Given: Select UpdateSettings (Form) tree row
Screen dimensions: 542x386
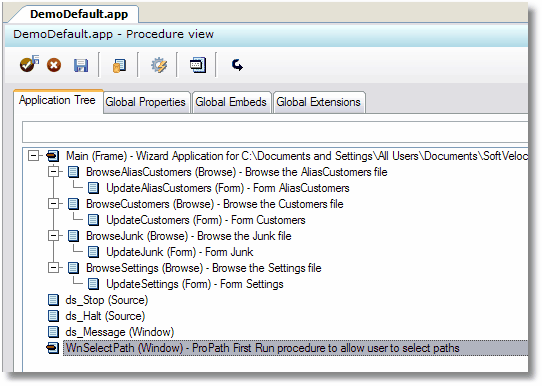Looking at the screenshot, I should pos(195,284).
